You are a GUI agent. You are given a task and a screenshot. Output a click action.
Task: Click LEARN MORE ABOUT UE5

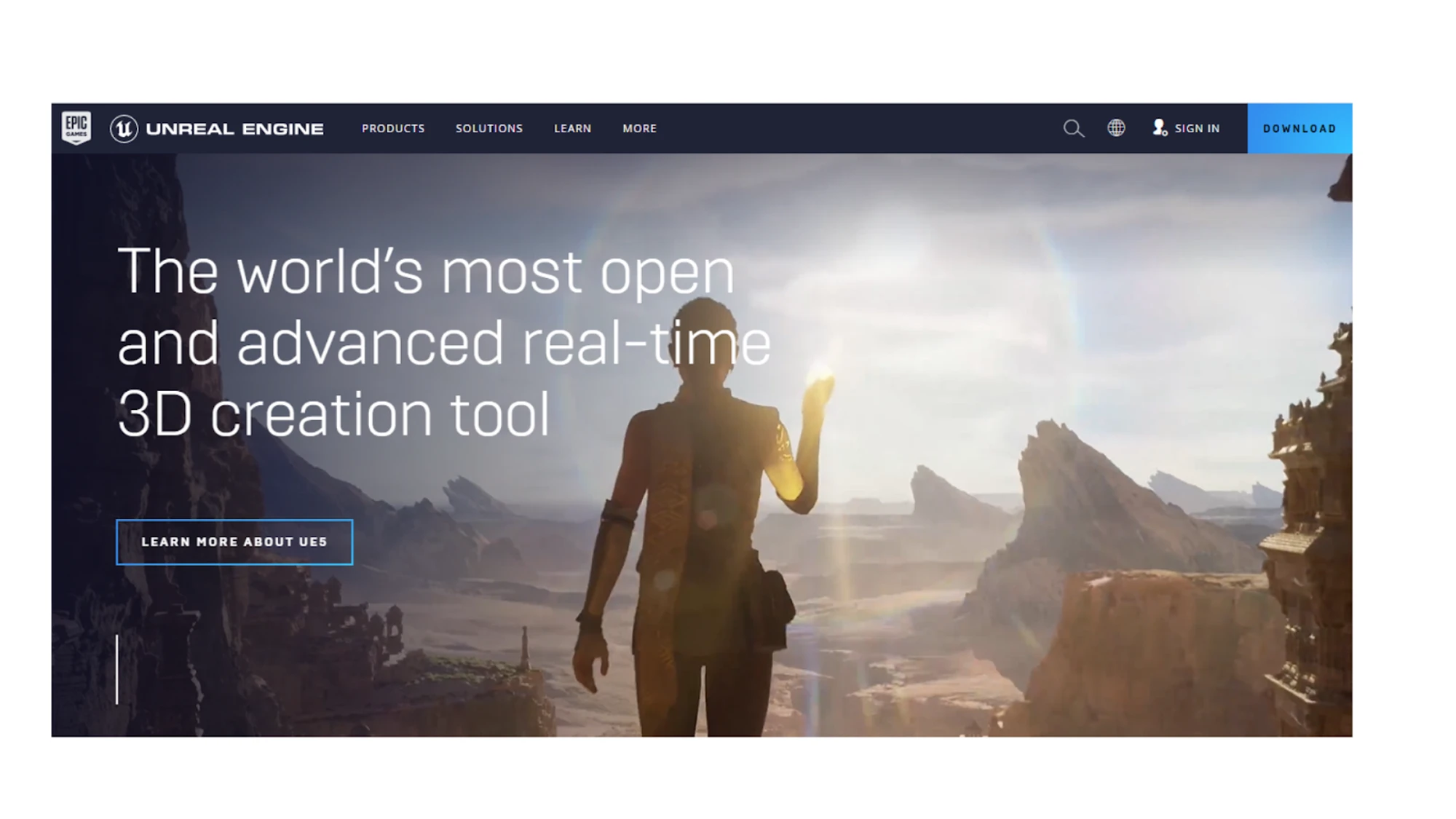(234, 542)
